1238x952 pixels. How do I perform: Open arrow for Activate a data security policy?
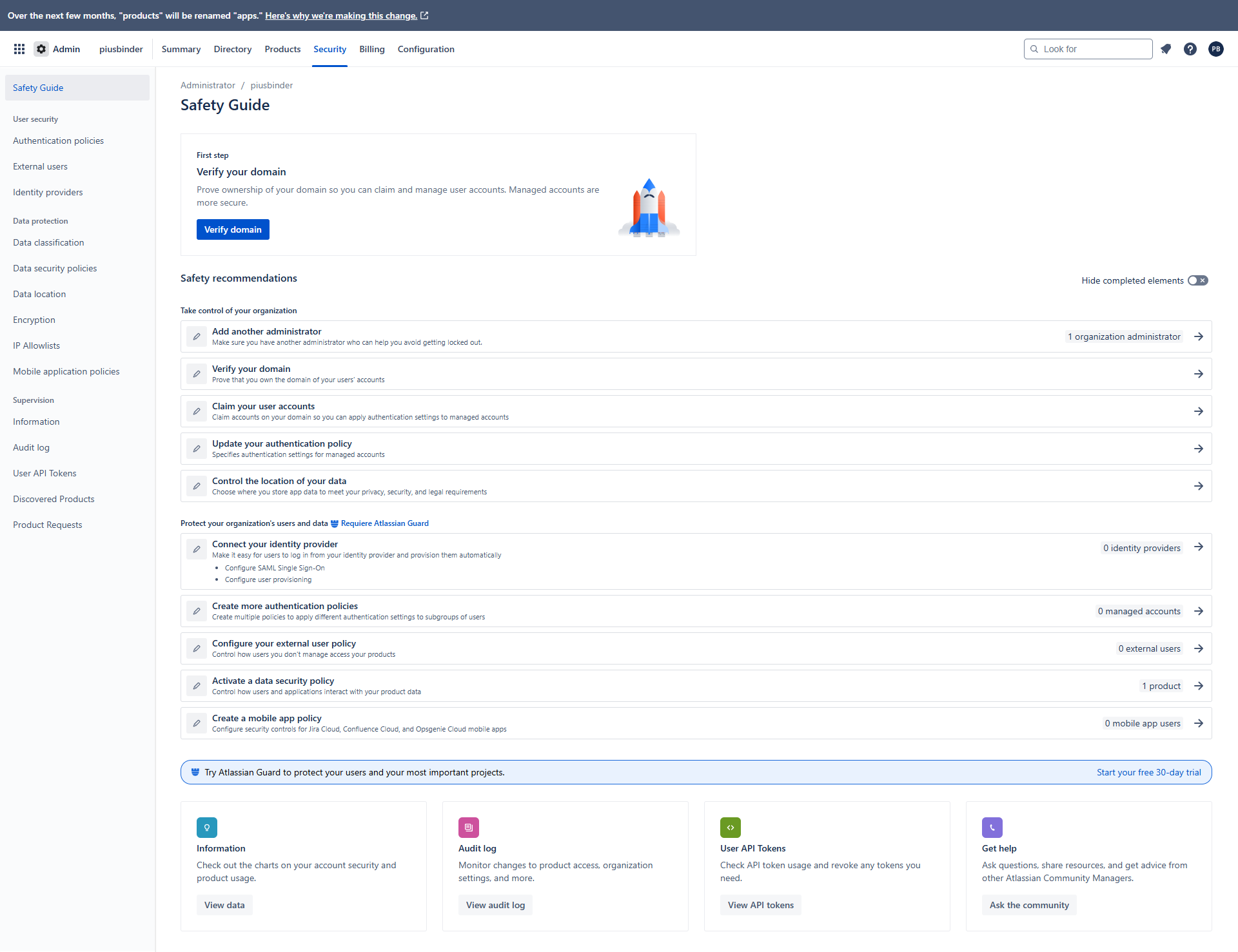tap(1199, 686)
